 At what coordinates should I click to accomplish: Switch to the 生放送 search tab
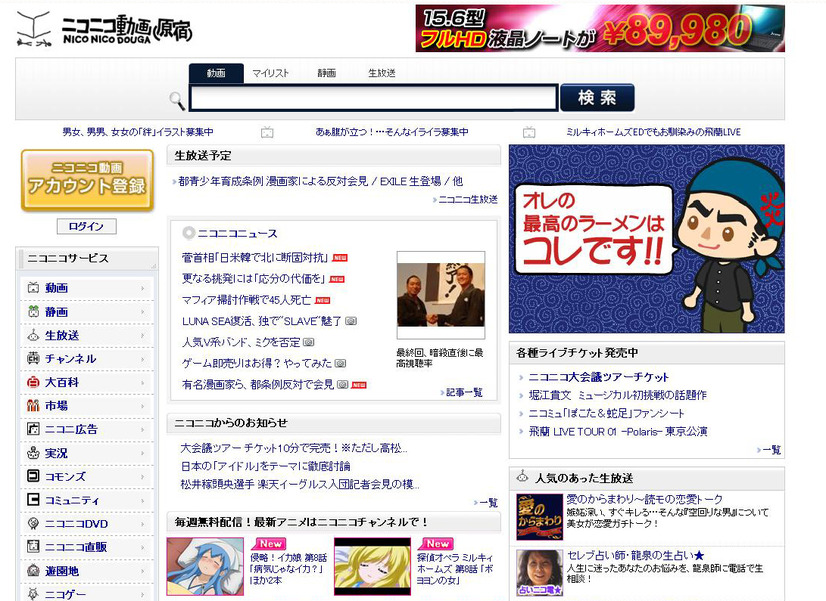381,73
